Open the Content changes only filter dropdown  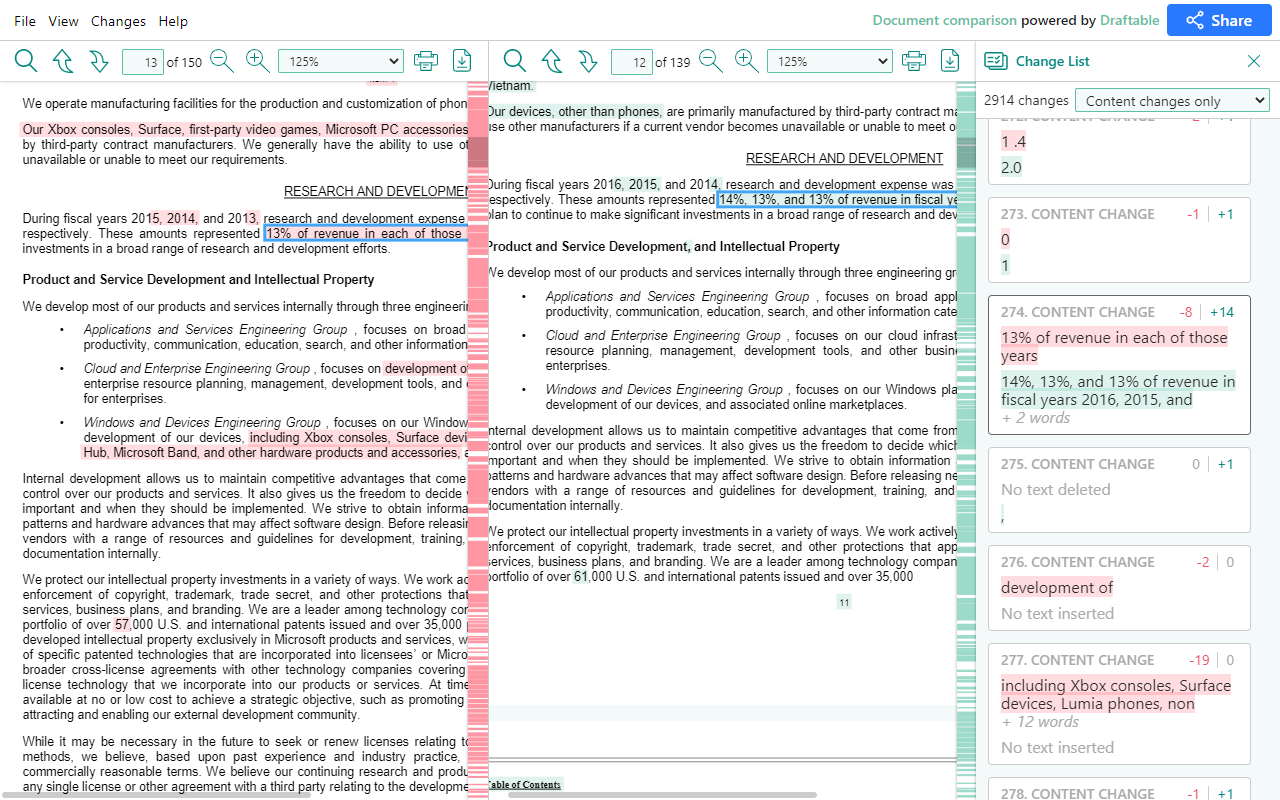point(1172,100)
